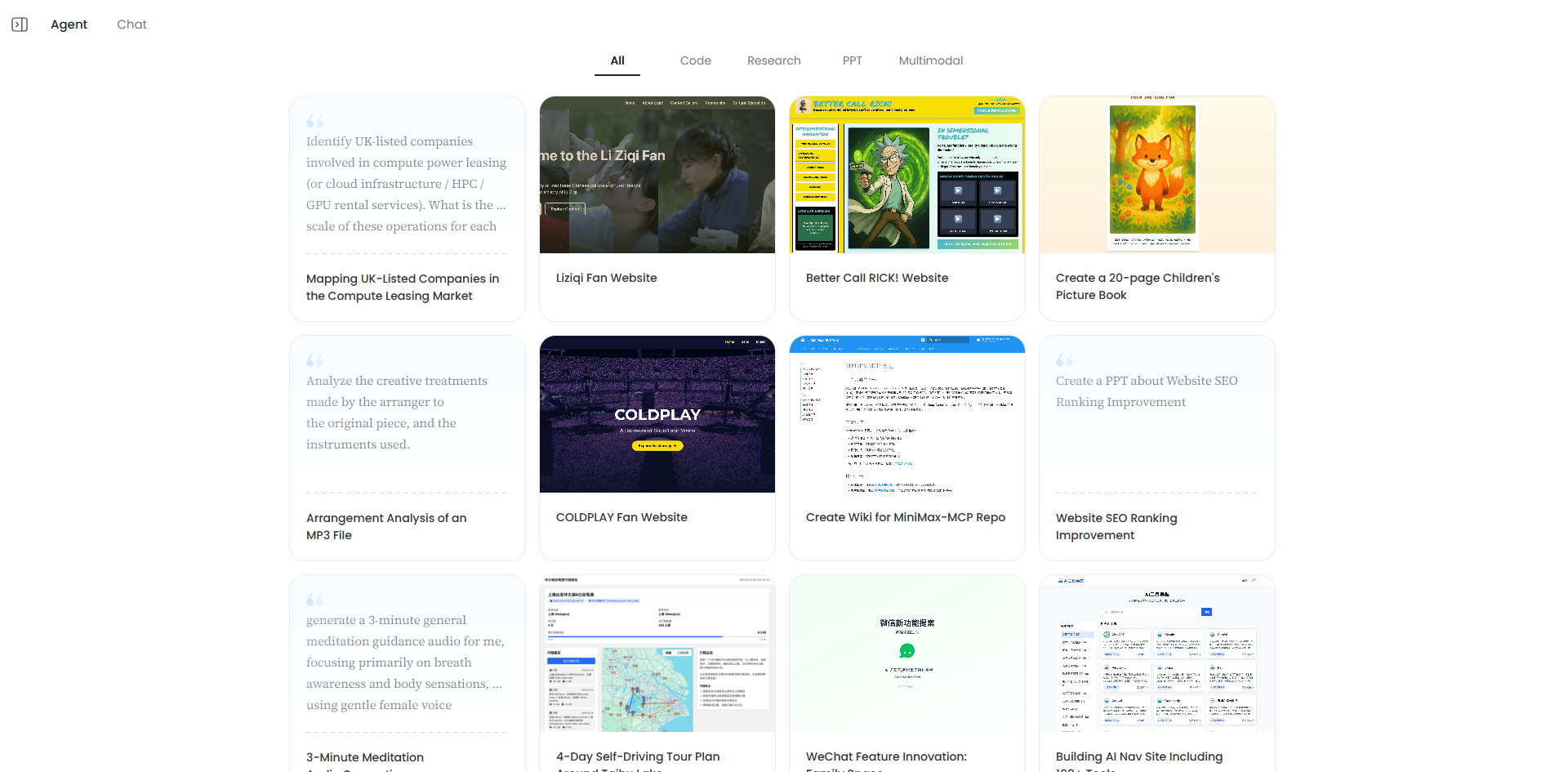
Task: Switch to Agent mode
Action: [x=69, y=25]
